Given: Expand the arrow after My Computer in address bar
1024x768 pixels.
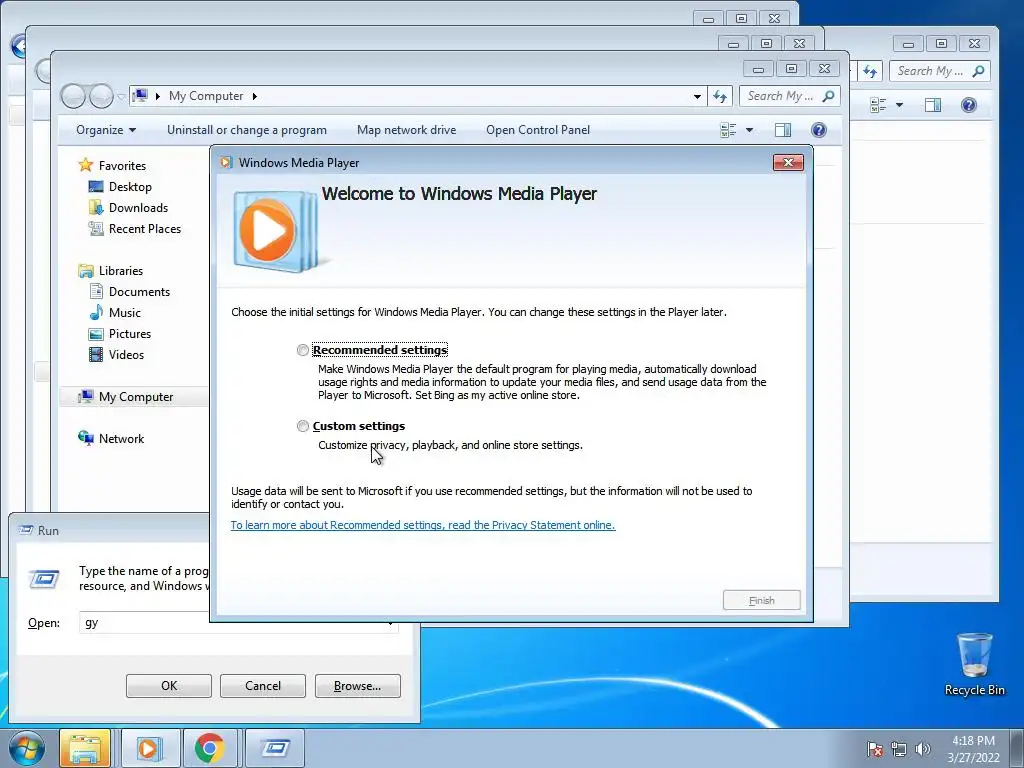Looking at the screenshot, I should pos(255,96).
